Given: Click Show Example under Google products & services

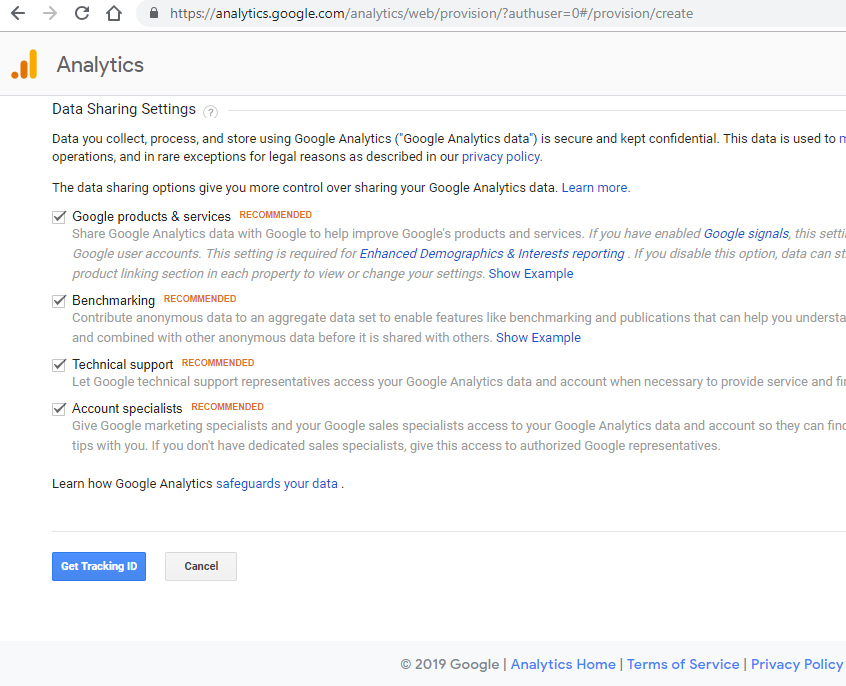Looking at the screenshot, I should pyautogui.click(x=531, y=274).
